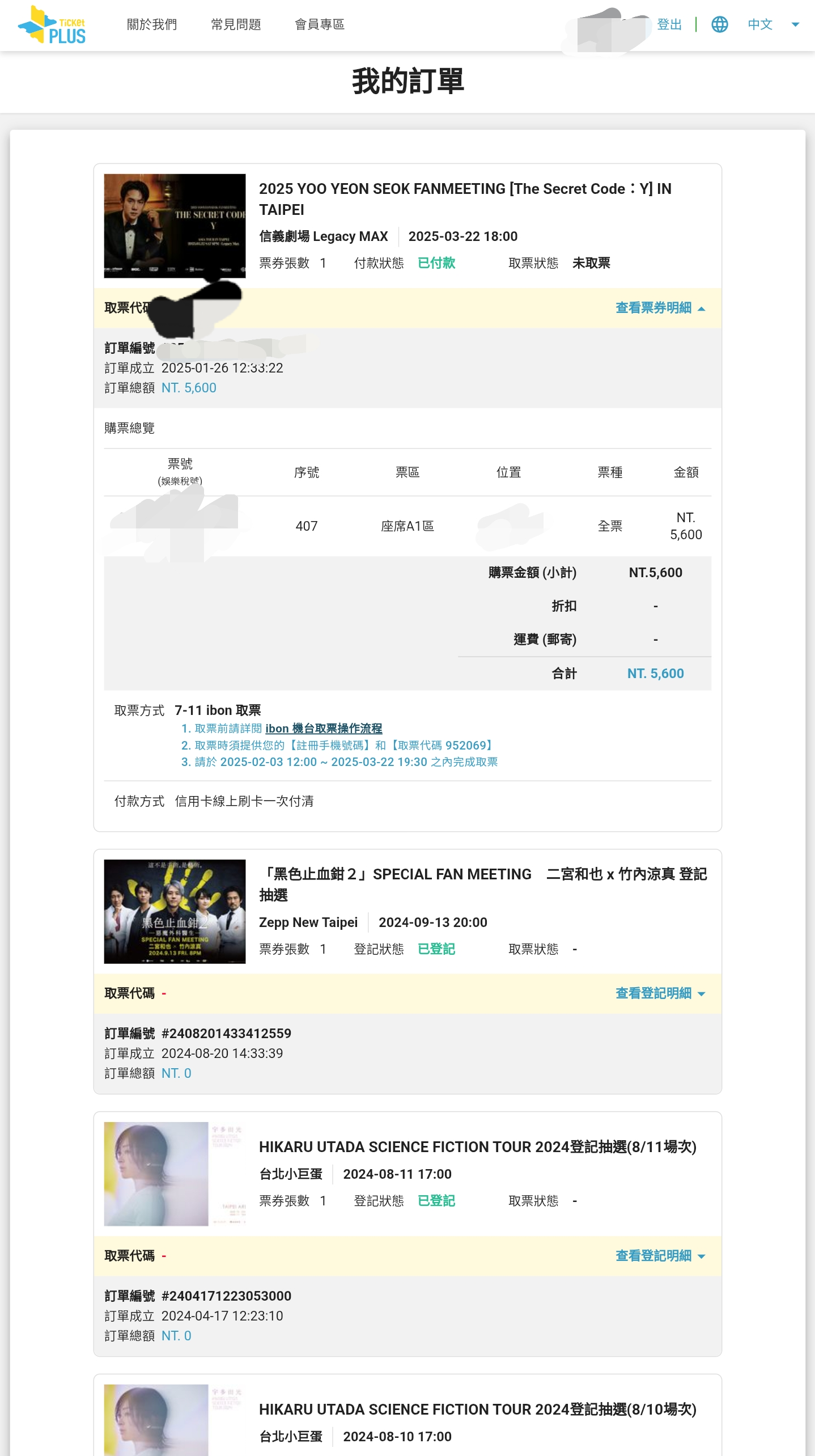Collapse 查看票券明細 for Yoo Yeon Seok order
This screenshot has width=815, height=1456.
660,308
